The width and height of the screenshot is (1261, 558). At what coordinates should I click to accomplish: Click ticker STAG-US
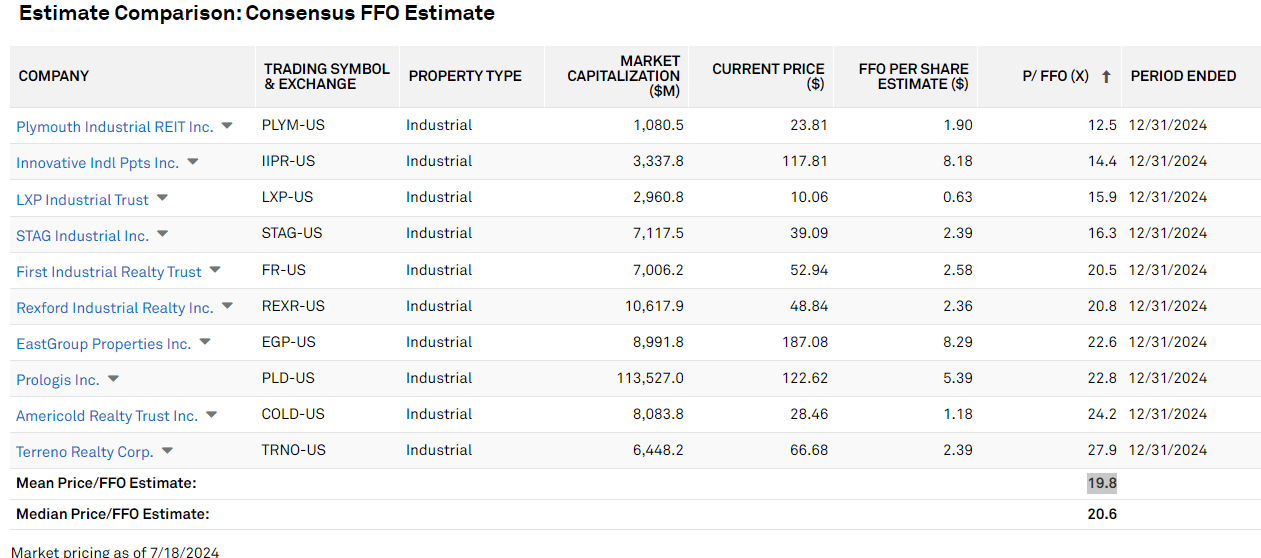(292, 233)
